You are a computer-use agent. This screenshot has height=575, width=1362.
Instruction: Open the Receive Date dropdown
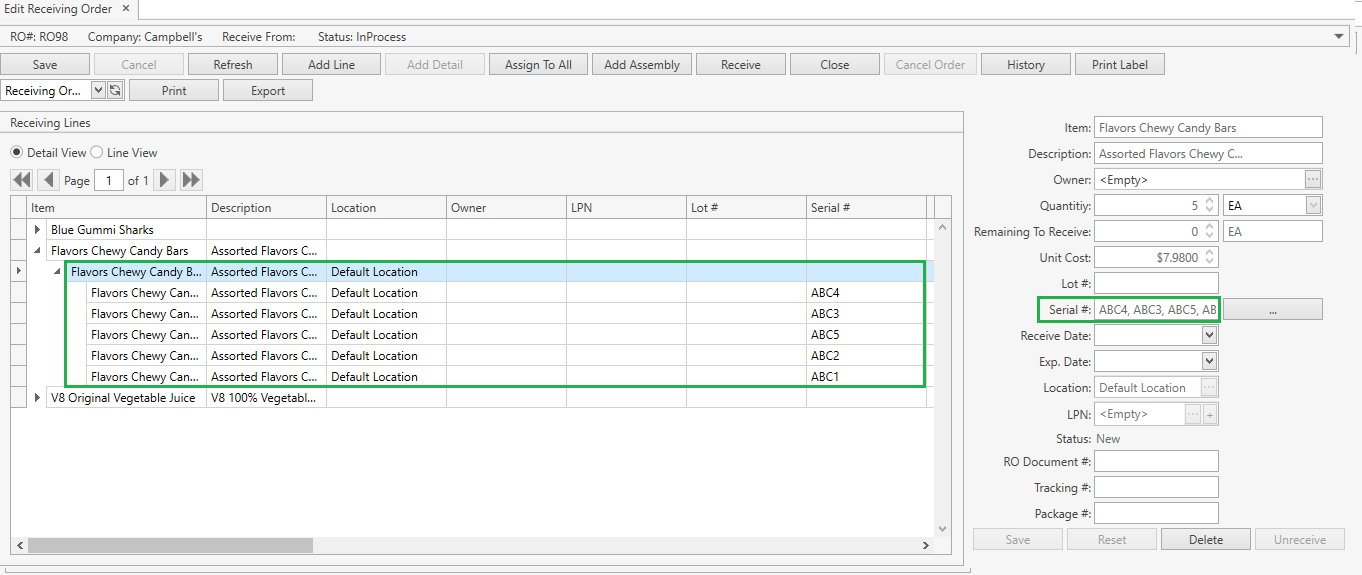[x=1209, y=336]
